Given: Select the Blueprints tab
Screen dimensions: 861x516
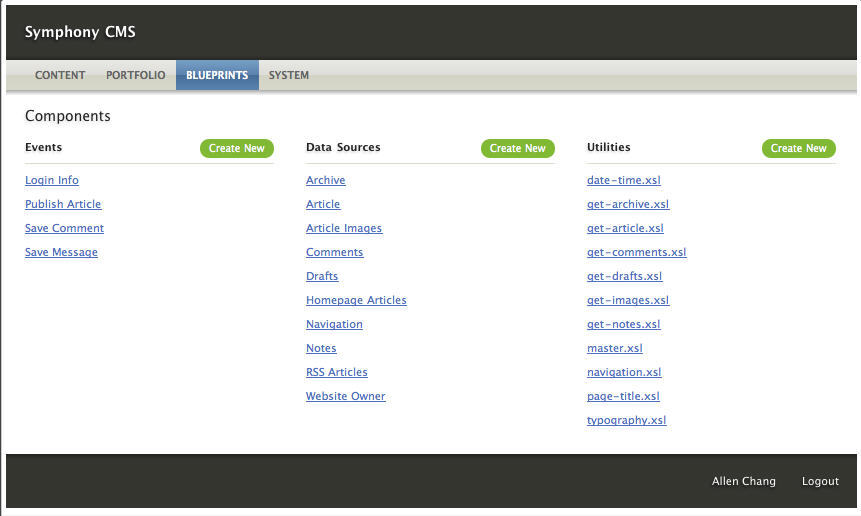Looking at the screenshot, I should click(x=217, y=75).
